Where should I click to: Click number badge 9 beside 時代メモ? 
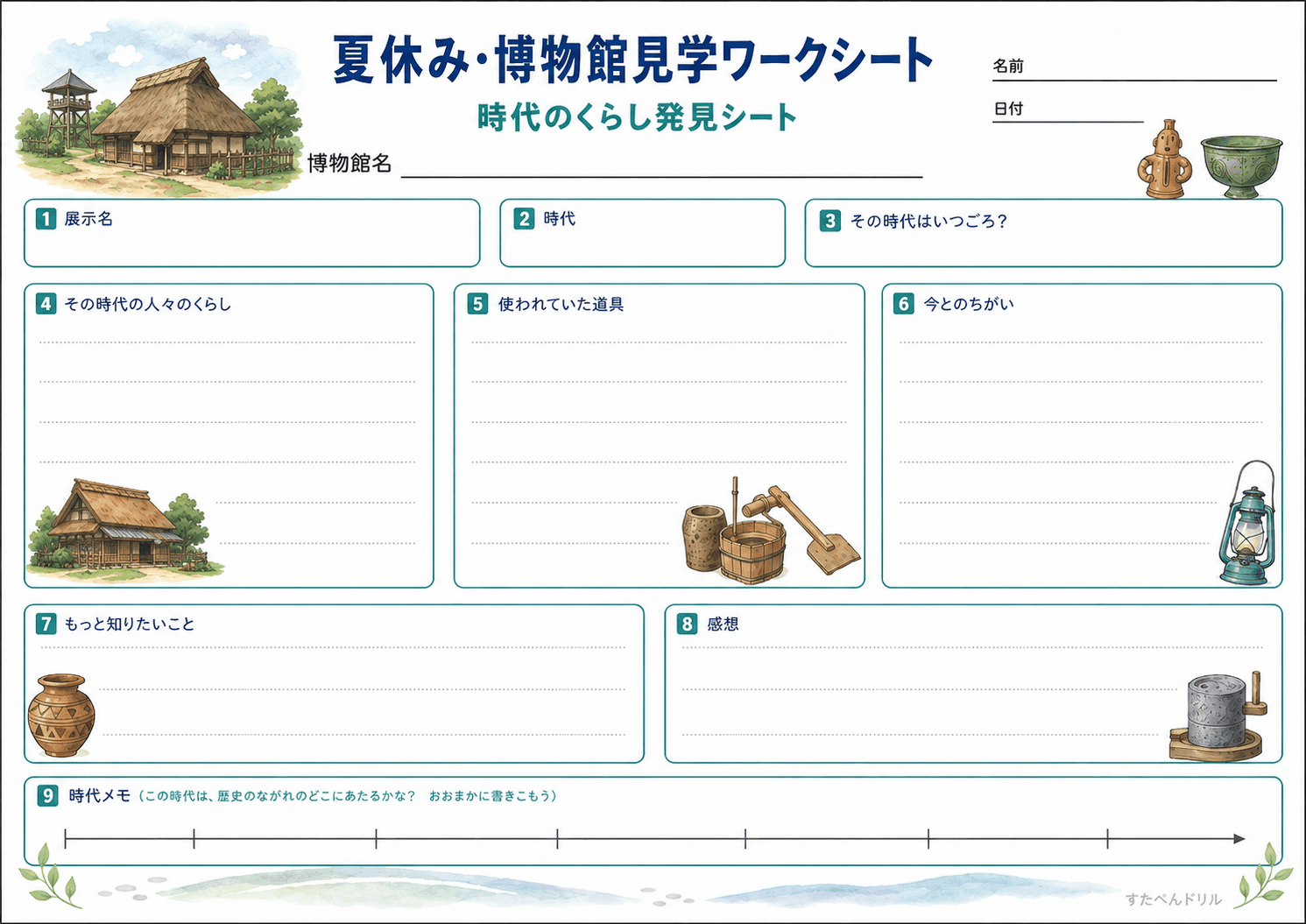coord(47,795)
